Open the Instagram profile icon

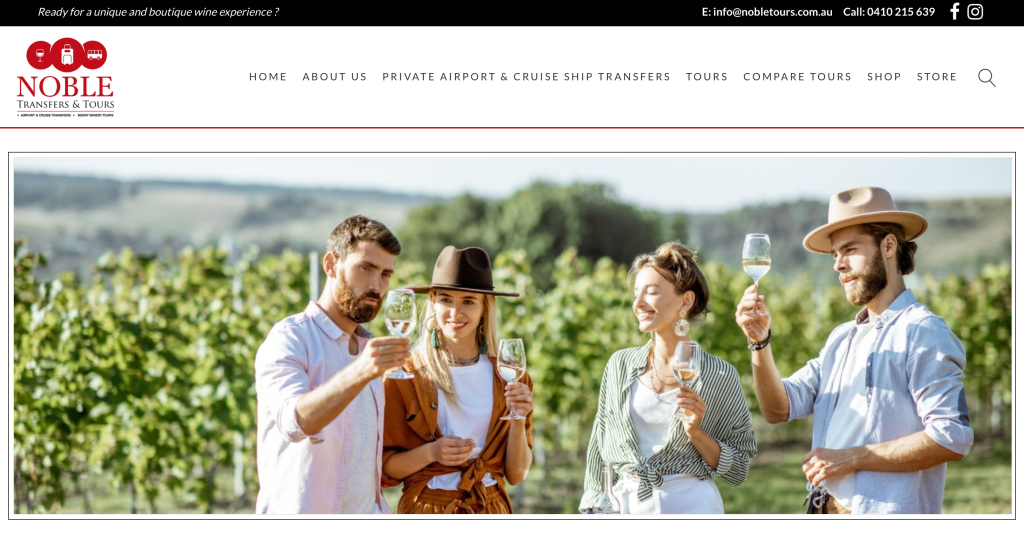975,12
